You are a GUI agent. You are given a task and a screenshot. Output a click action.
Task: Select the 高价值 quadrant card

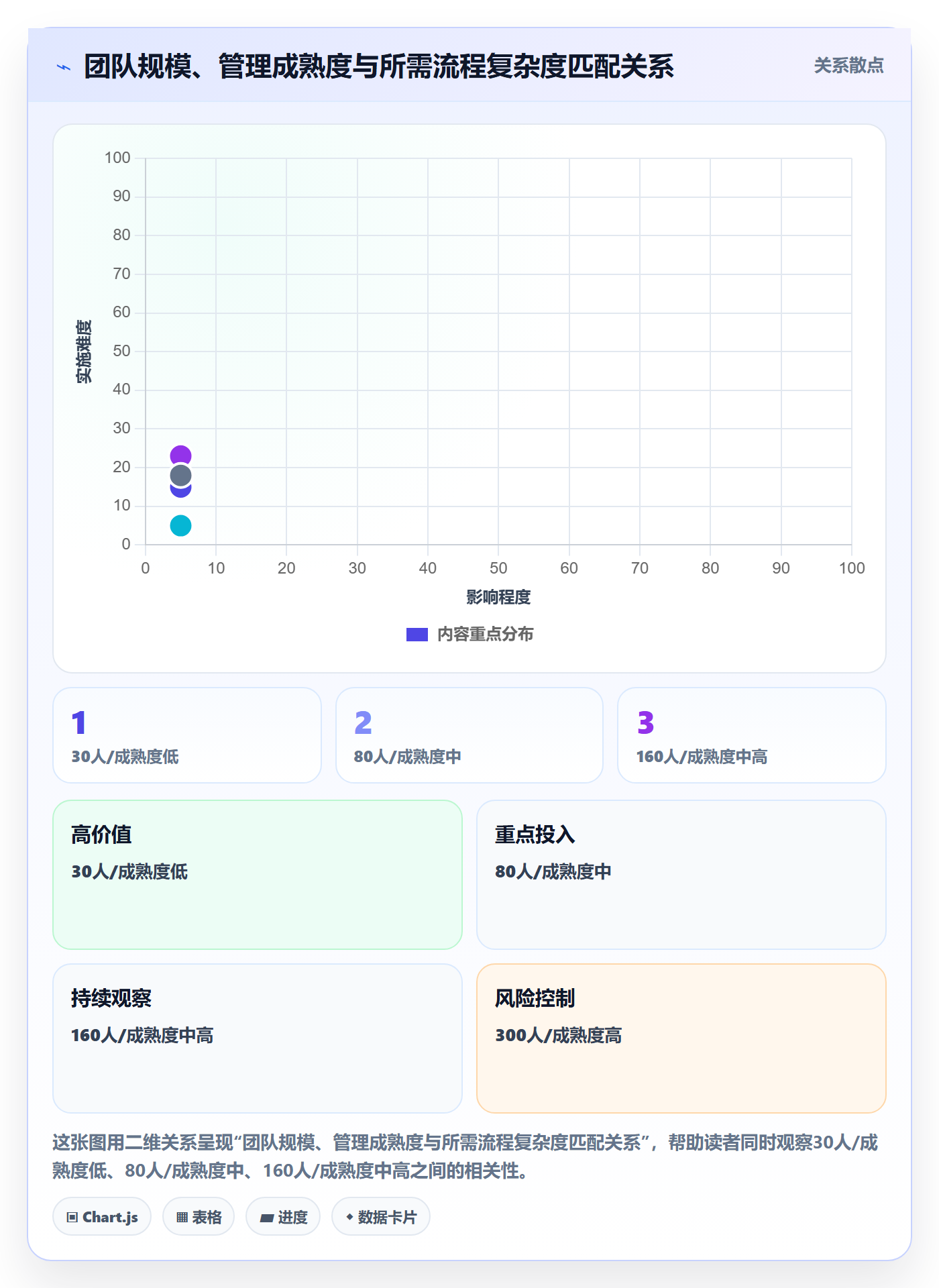click(x=258, y=875)
